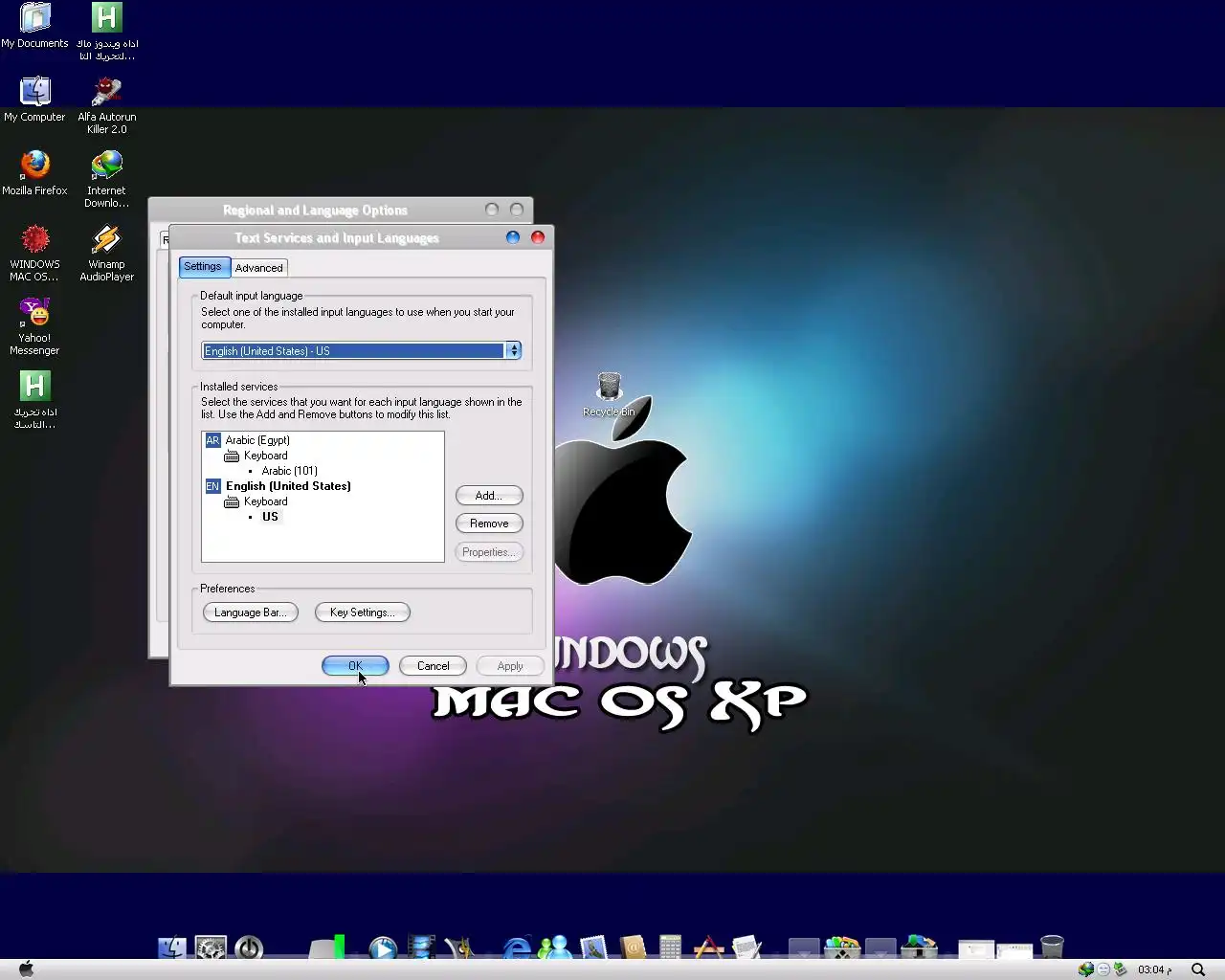The height and width of the screenshot is (980, 1225).
Task: Open the Calculator icon in the dock
Action: point(670,947)
